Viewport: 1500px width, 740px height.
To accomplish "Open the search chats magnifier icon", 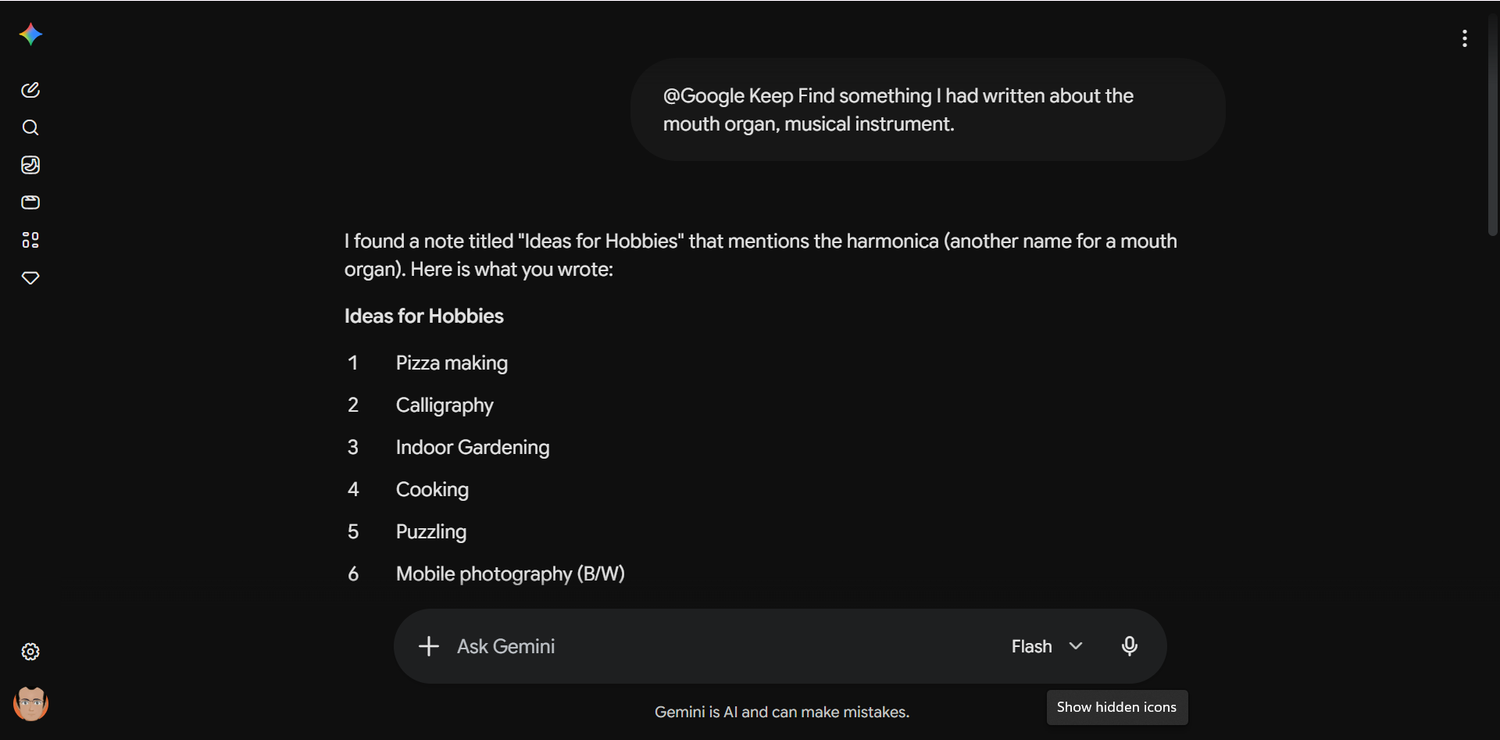I will pyautogui.click(x=31, y=128).
